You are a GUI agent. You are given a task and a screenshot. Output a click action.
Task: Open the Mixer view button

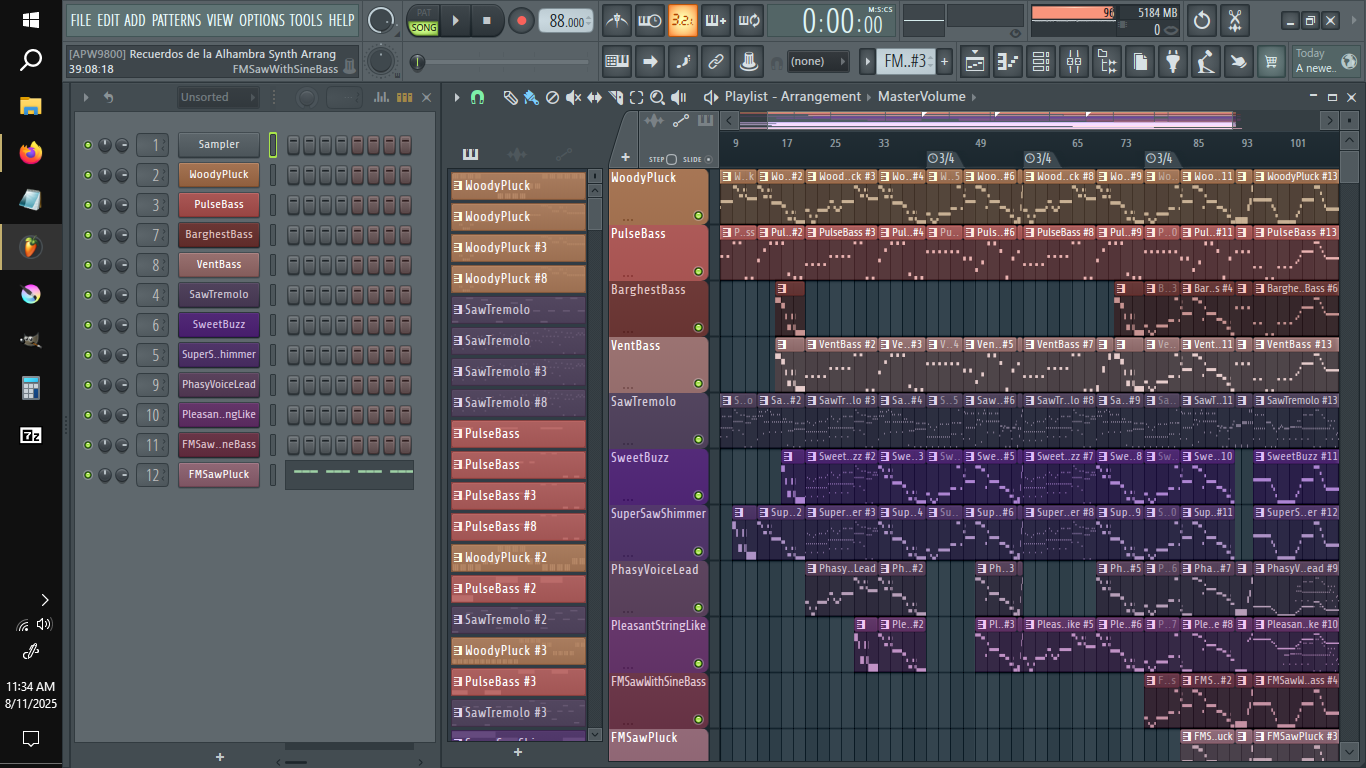point(1074,62)
